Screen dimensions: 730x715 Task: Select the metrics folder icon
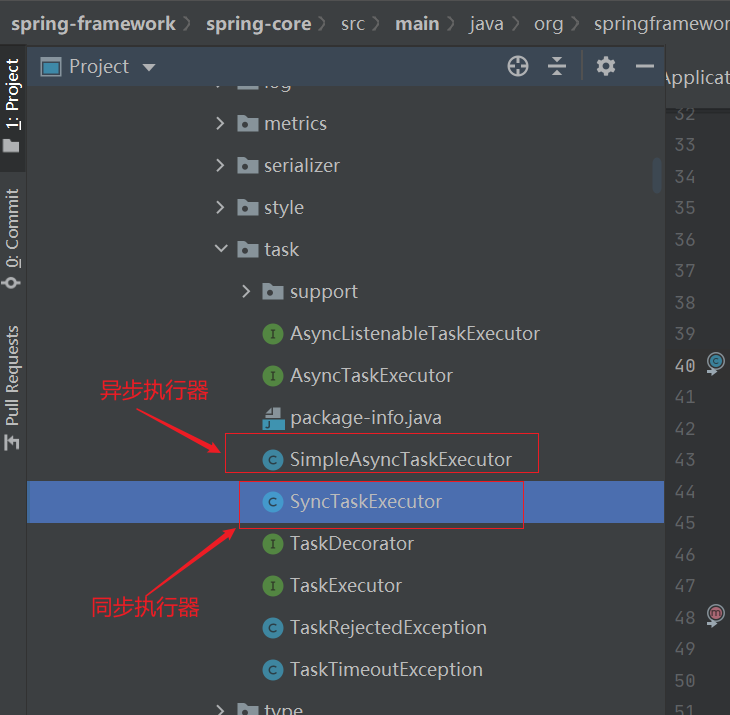point(248,124)
